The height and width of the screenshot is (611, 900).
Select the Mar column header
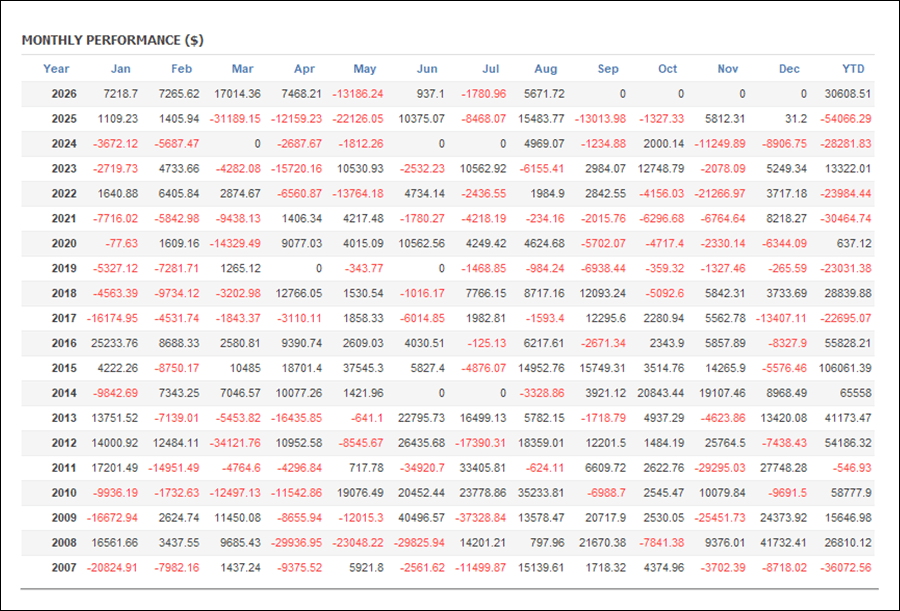243,69
